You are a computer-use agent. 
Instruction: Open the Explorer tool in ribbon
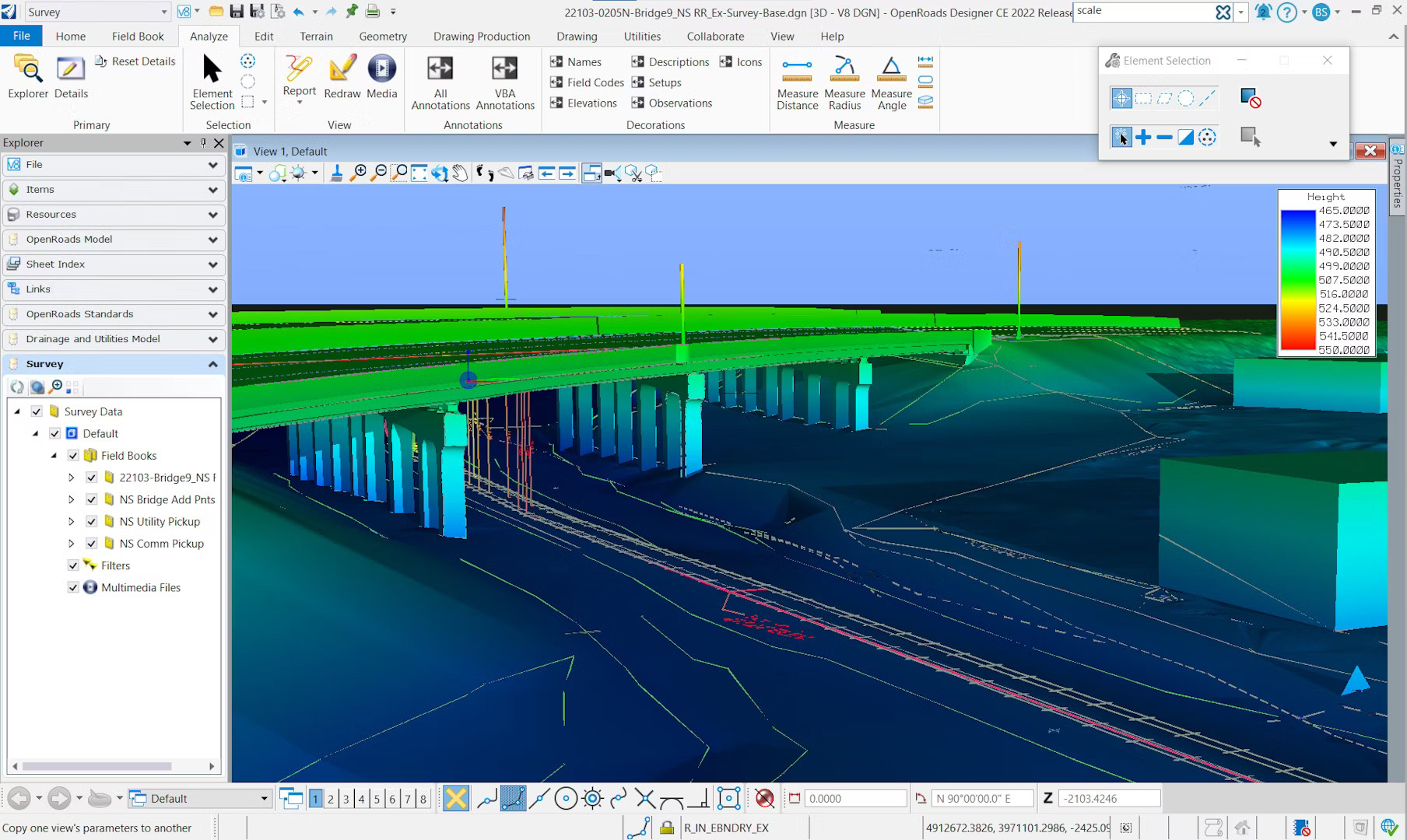28,77
